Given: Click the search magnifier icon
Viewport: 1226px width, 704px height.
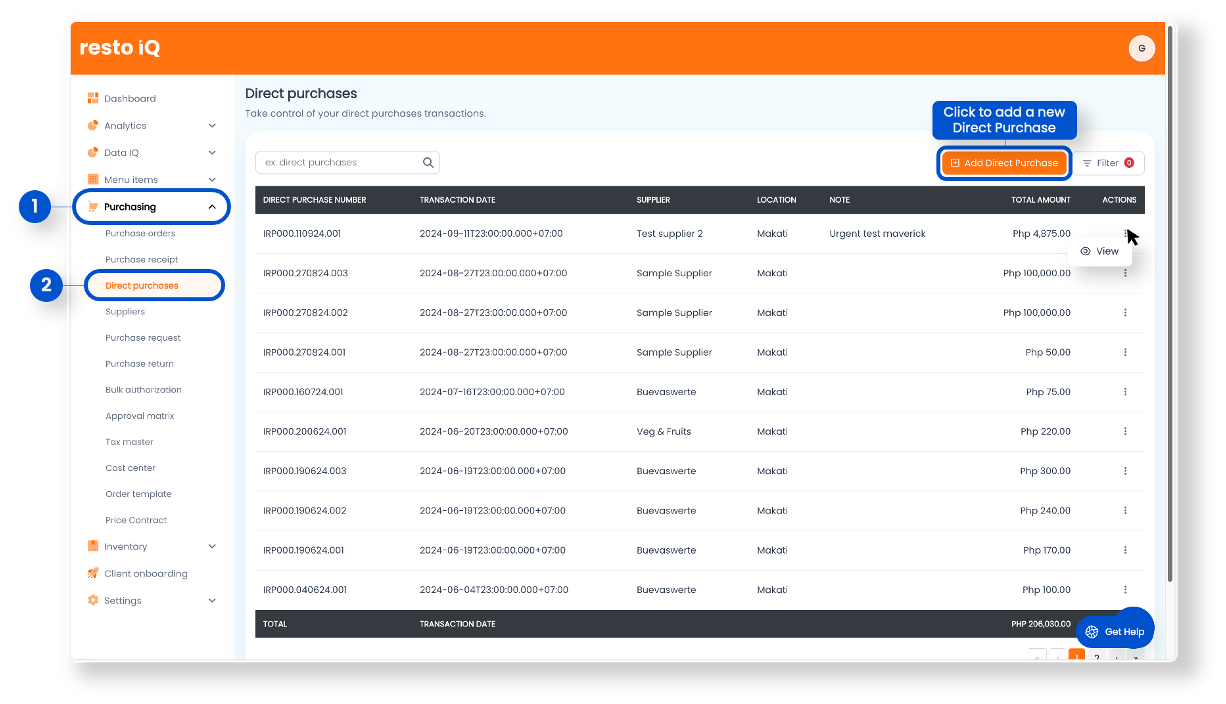Looking at the screenshot, I should click(x=428, y=162).
